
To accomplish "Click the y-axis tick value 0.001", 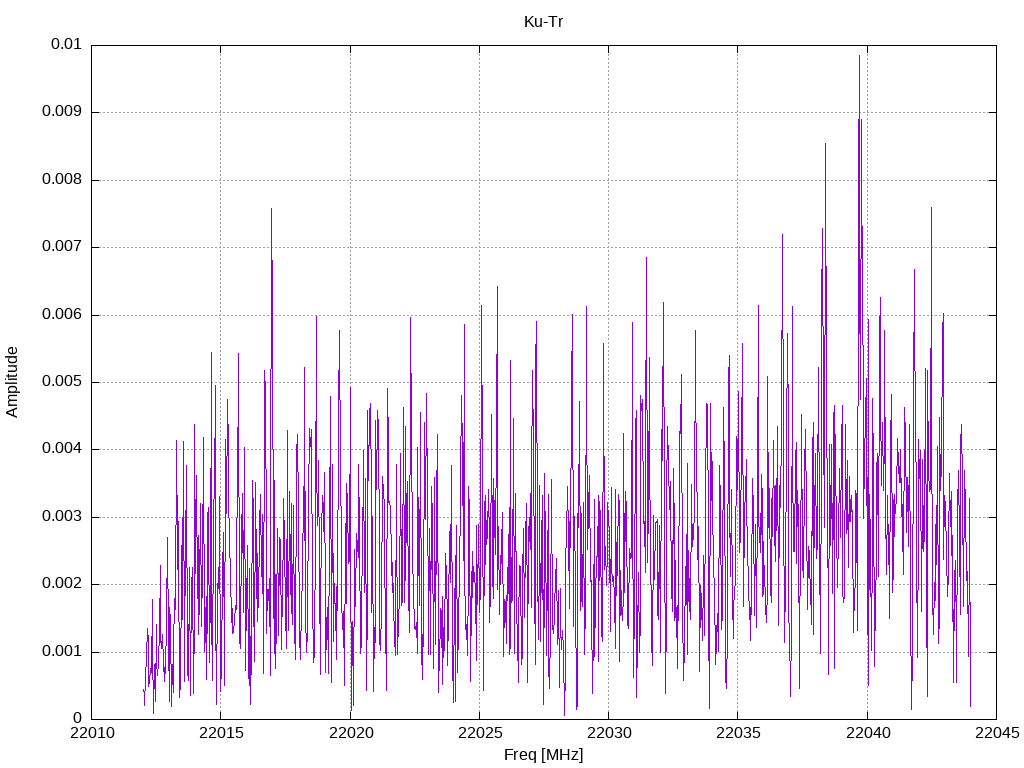I will click(x=62, y=652).
